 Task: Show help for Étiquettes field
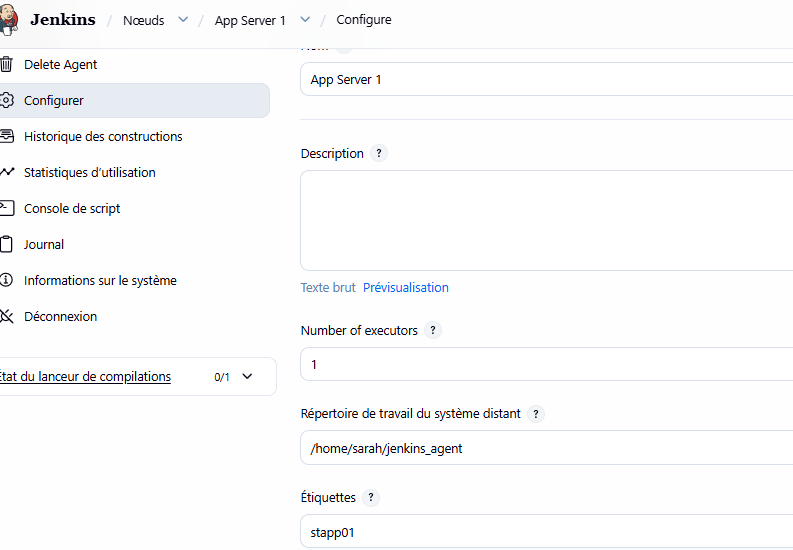pos(370,498)
